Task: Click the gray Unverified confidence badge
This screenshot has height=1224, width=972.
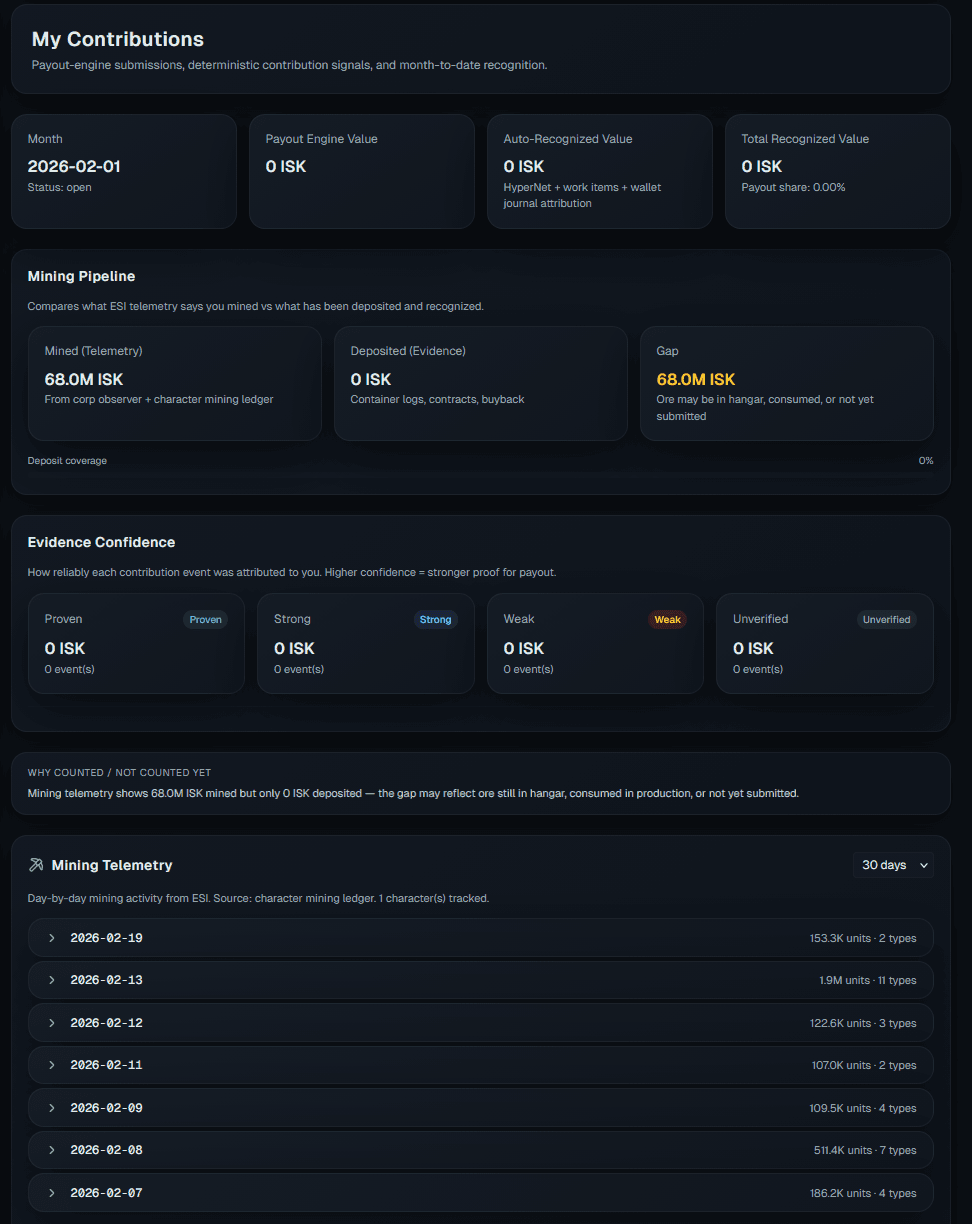Action: pyautogui.click(x=887, y=619)
